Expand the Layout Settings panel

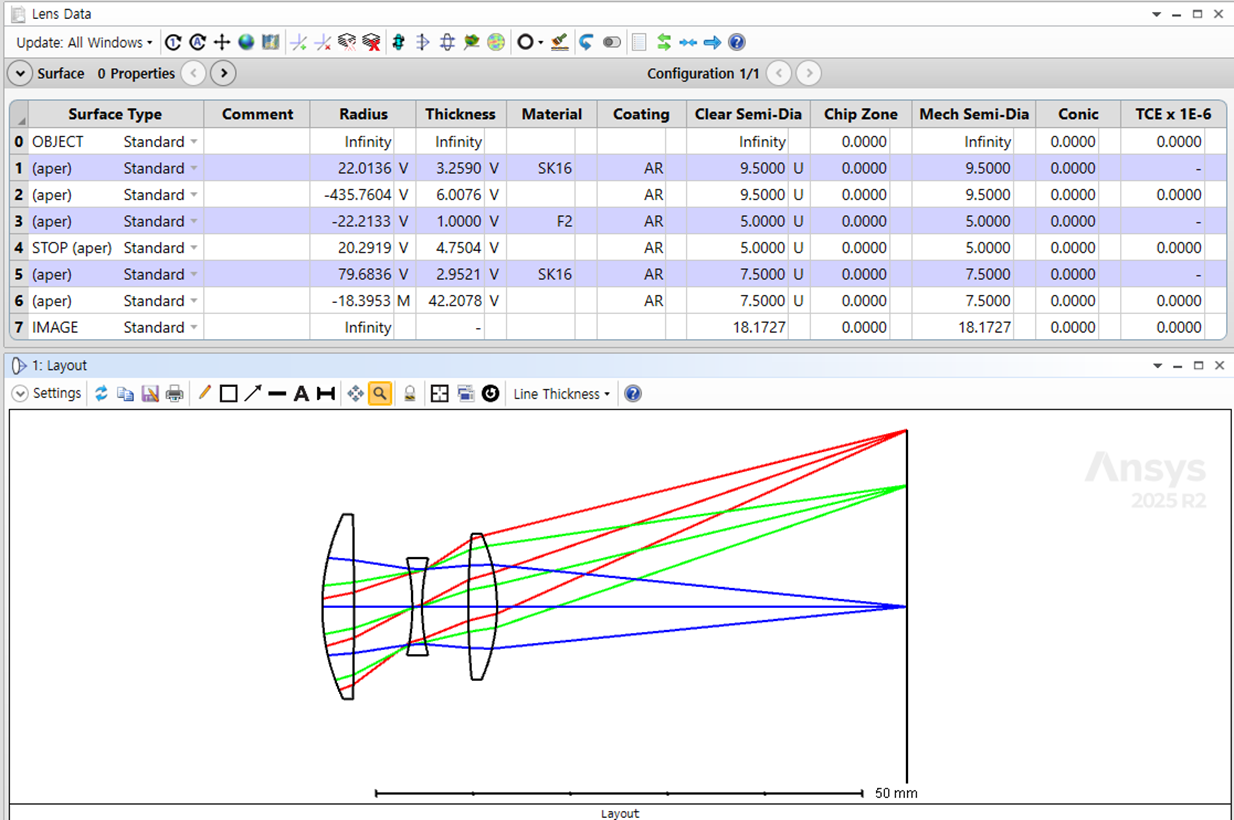pyautogui.click(x=19, y=394)
